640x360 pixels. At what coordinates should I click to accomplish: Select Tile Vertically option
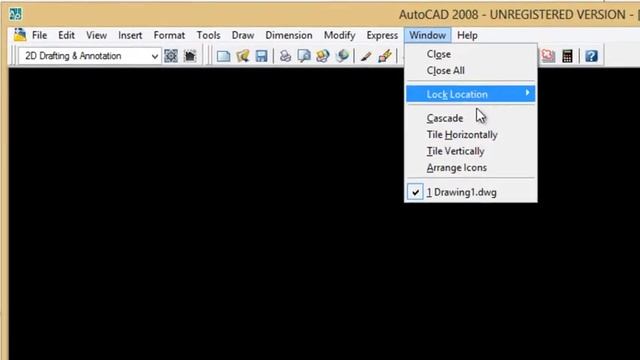[x=471, y=151]
